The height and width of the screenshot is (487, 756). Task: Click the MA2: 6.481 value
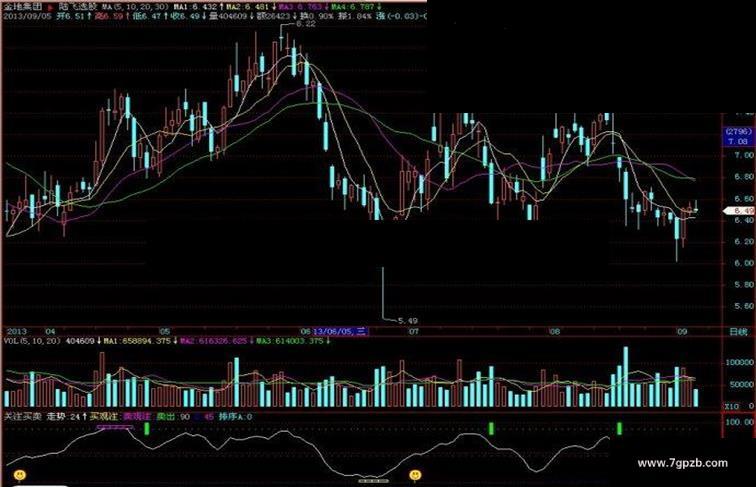click(x=249, y=7)
